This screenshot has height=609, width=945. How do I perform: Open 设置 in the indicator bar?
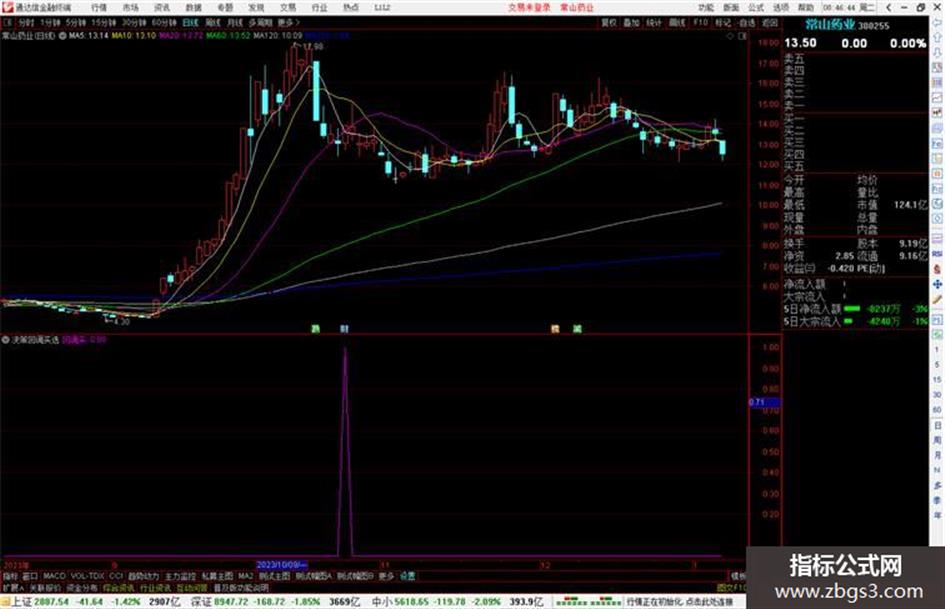(x=407, y=576)
